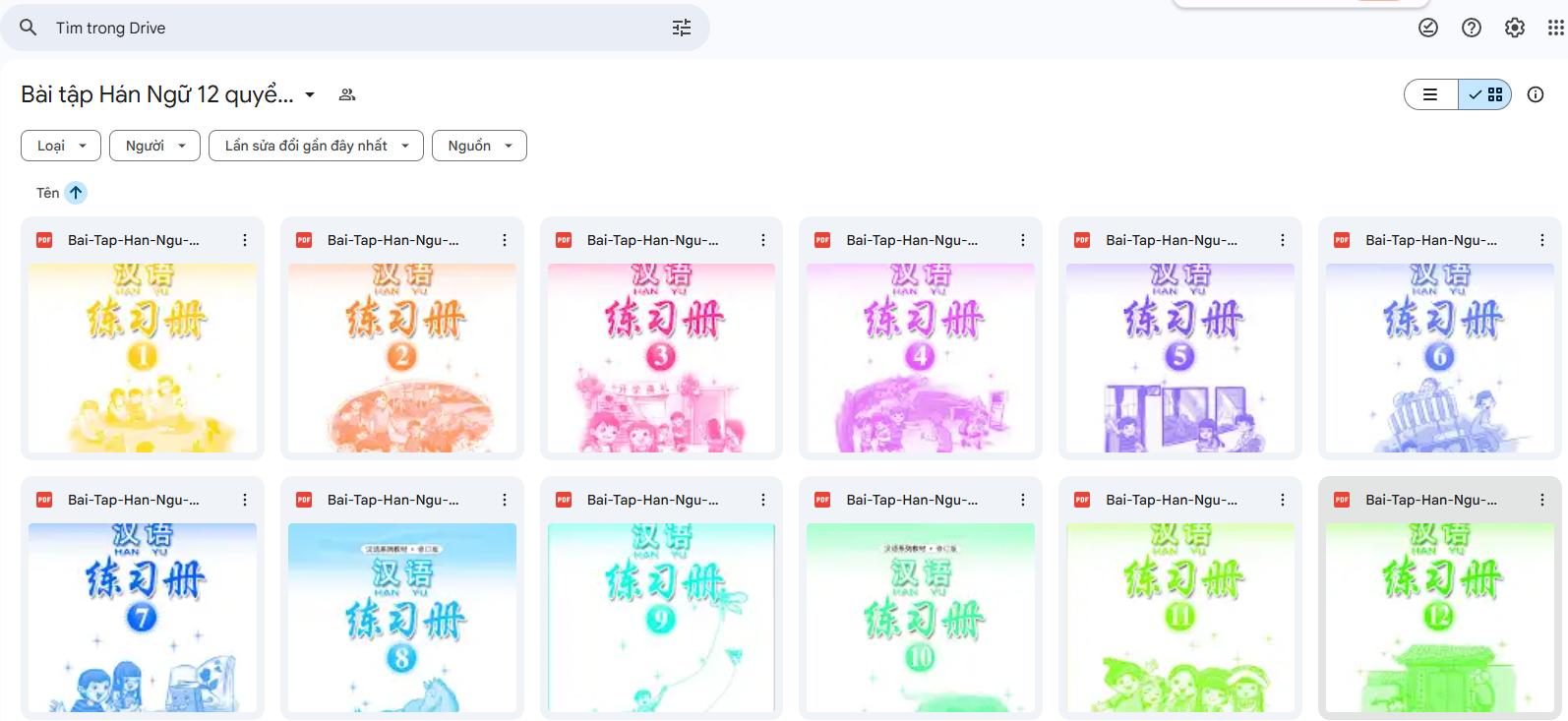Click the Tên sort column label

(x=47, y=193)
